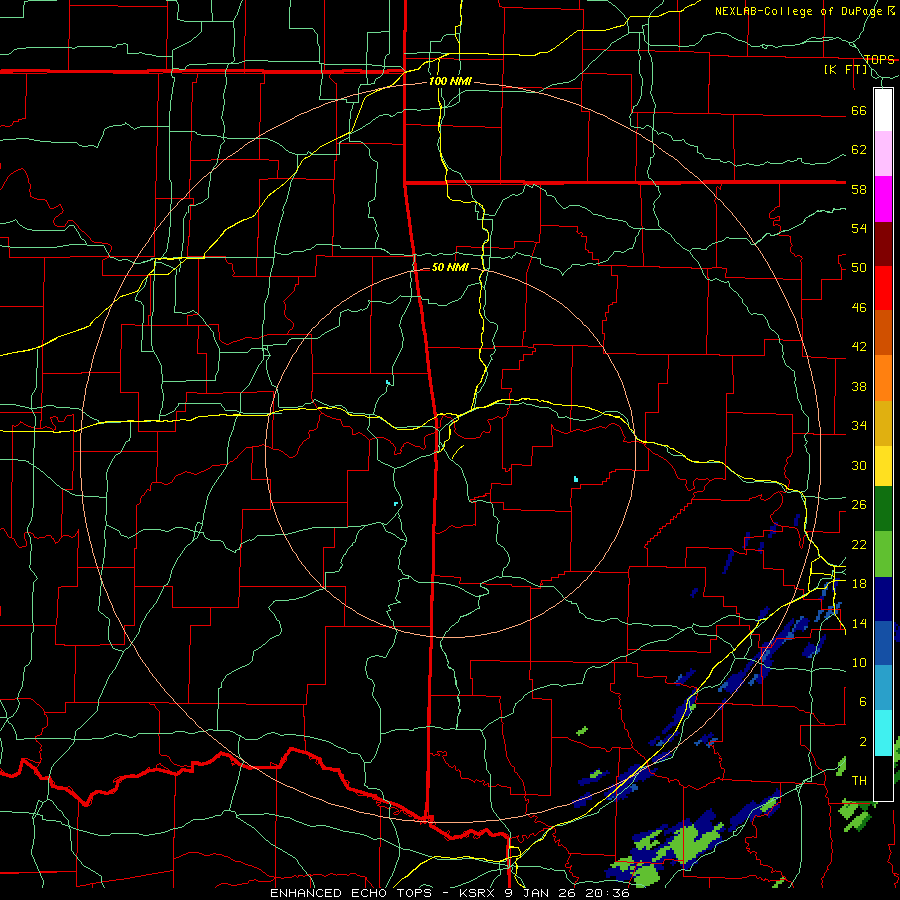Click the legend value 42
The height and width of the screenshot is (900, 900).
pyautogui.click(x=859, y=347)
